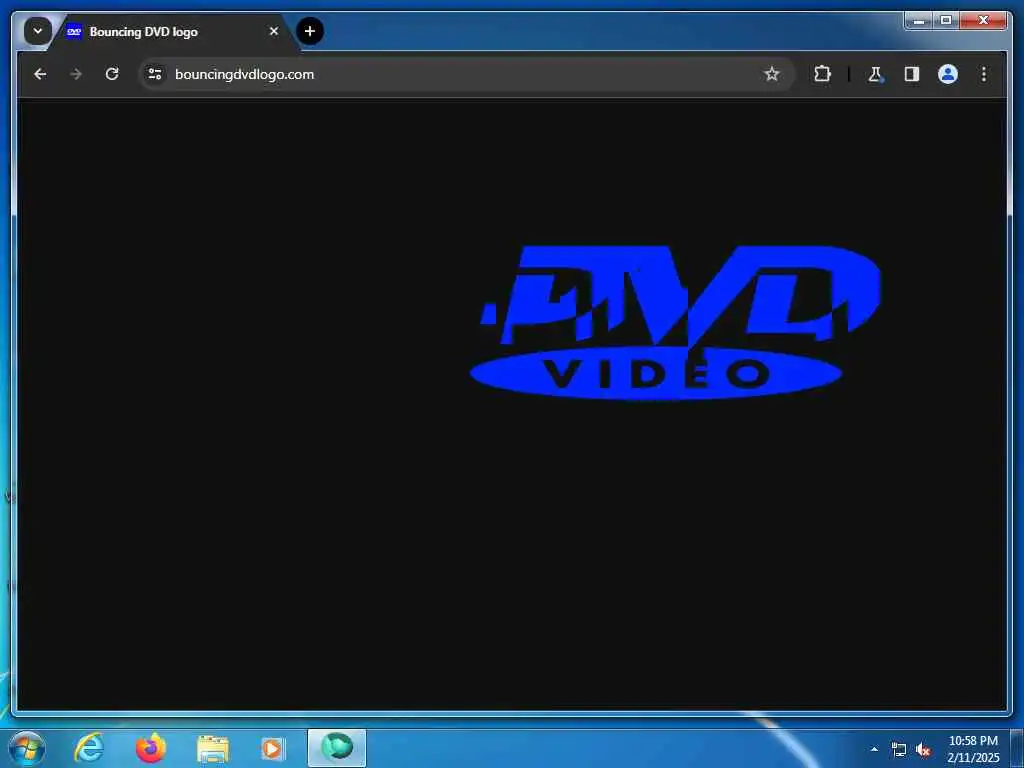Open Chrome's three-dot menu
The width and height of the screenshot is (1024, 768).
pos(984,74)
